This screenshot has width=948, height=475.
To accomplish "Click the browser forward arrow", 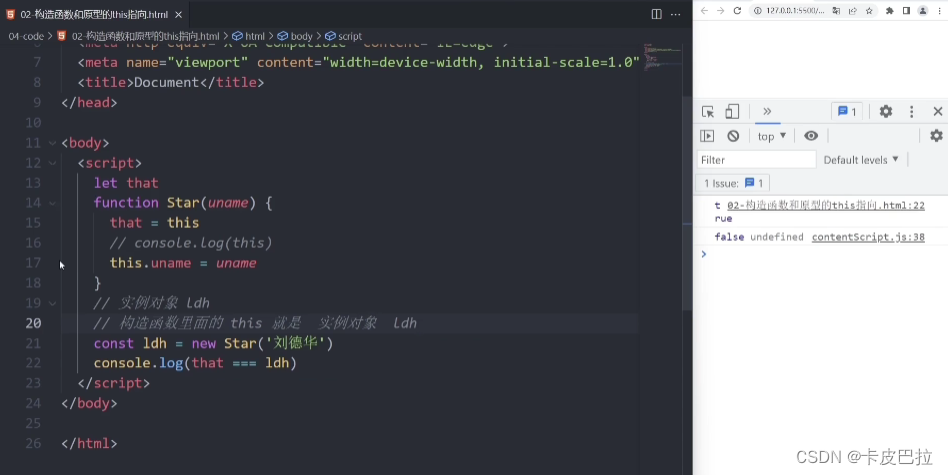I will pos(720,11).
